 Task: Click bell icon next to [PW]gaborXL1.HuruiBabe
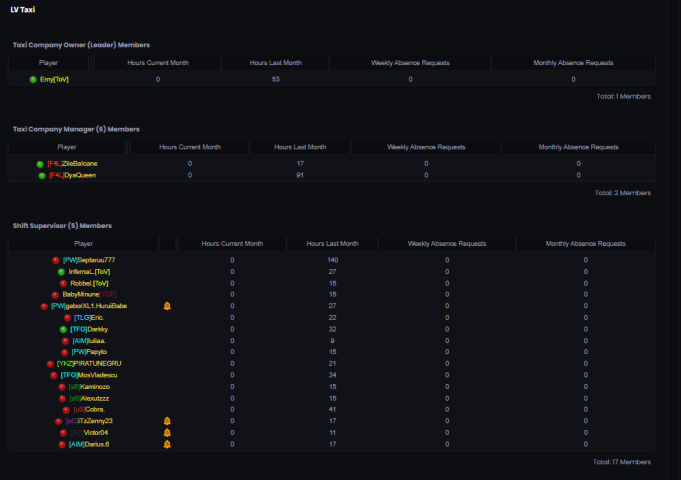[x=167, y=306]
